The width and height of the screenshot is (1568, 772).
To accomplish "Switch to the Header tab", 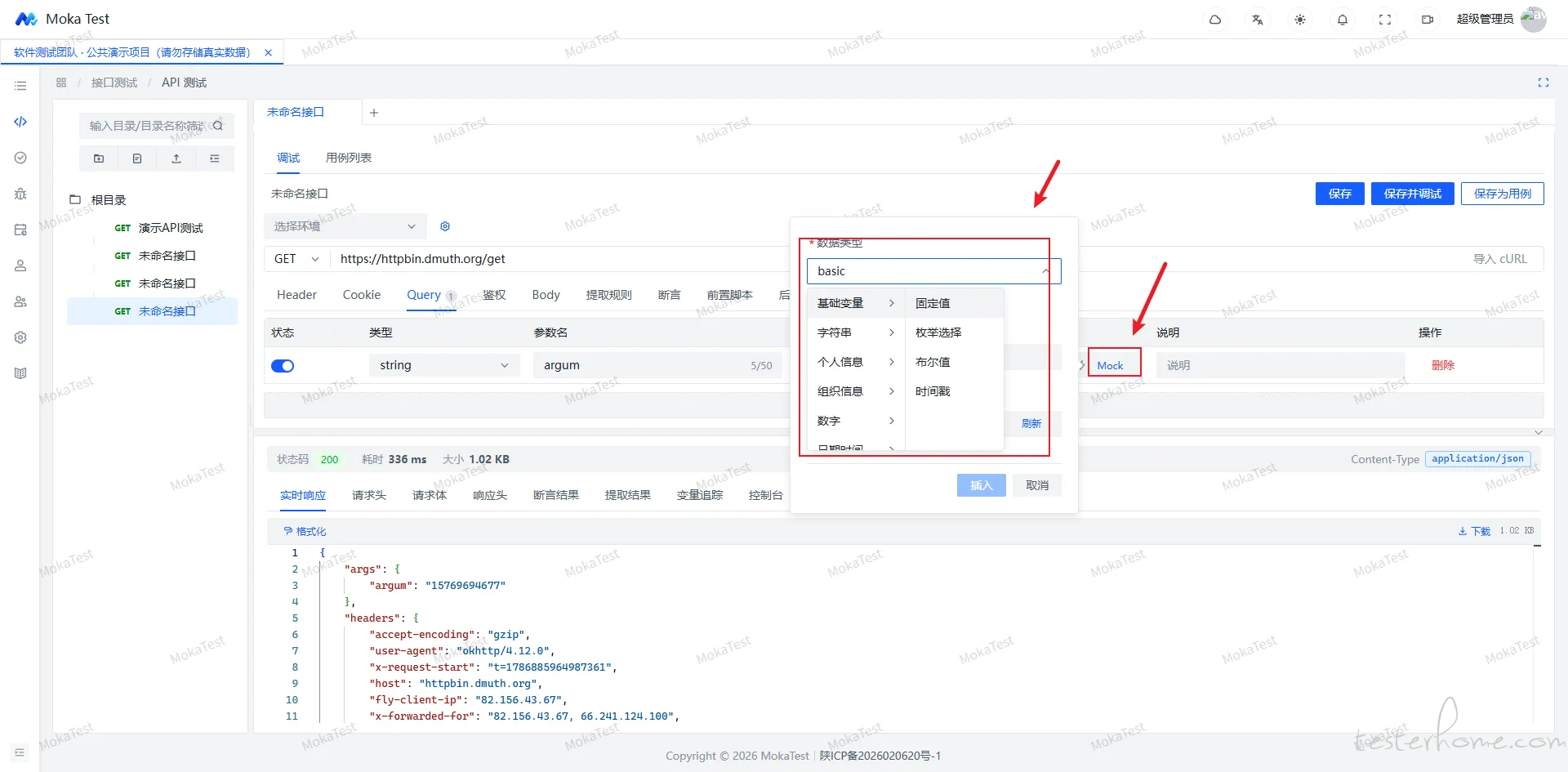I will pyautogui.click(x=296, y=295).
